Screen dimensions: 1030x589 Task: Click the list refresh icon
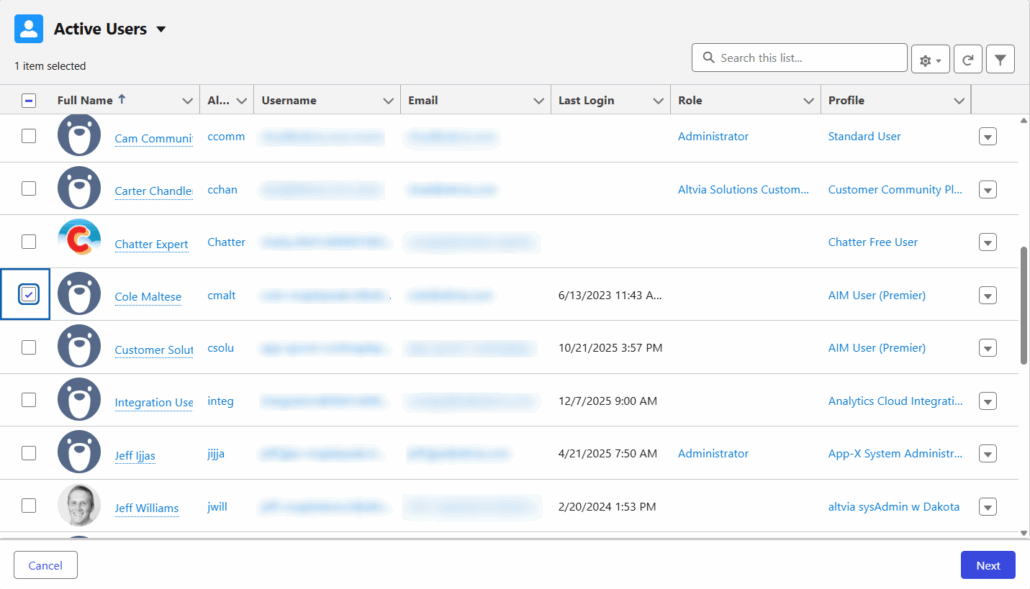[x=967, y=60]
